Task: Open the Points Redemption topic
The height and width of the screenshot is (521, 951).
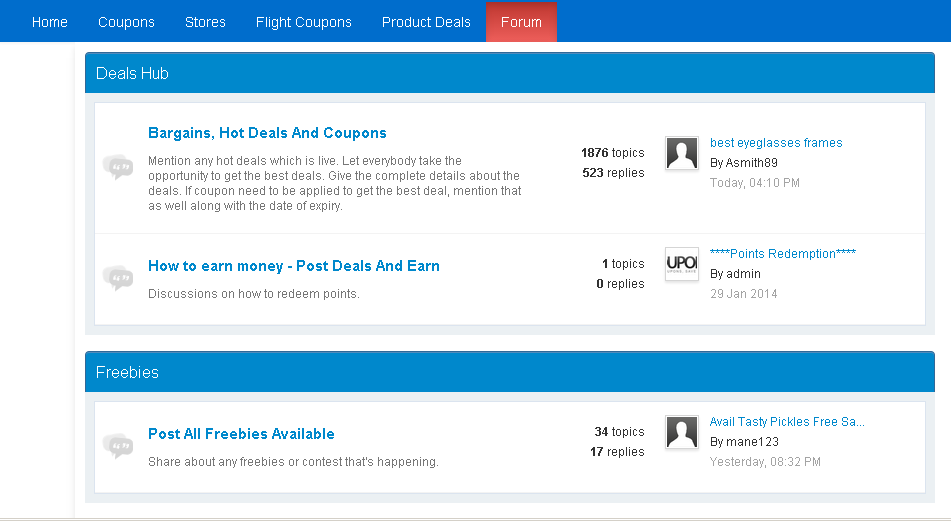Action: 782,254
